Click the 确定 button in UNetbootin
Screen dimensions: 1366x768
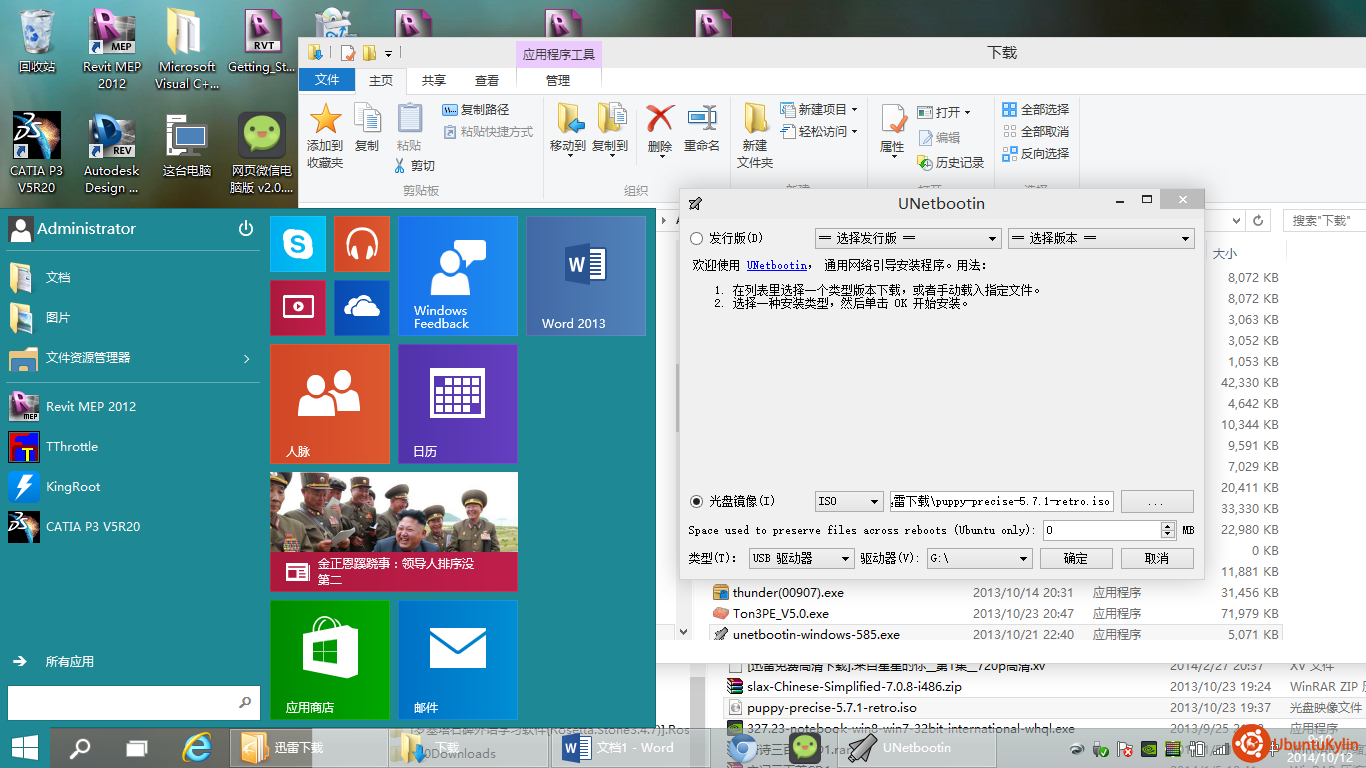1076,558
